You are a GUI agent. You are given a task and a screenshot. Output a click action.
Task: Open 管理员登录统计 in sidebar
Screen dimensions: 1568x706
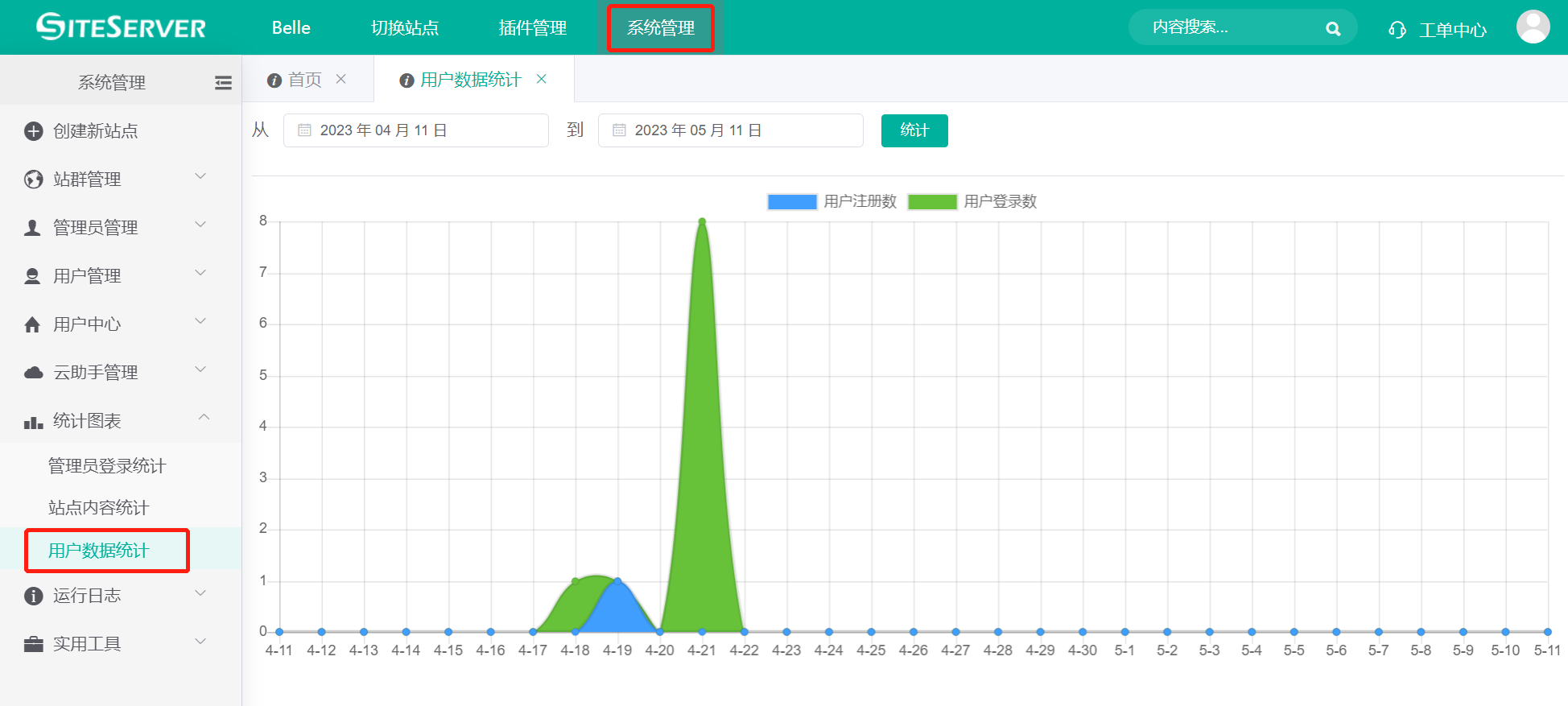coord(107,466)
